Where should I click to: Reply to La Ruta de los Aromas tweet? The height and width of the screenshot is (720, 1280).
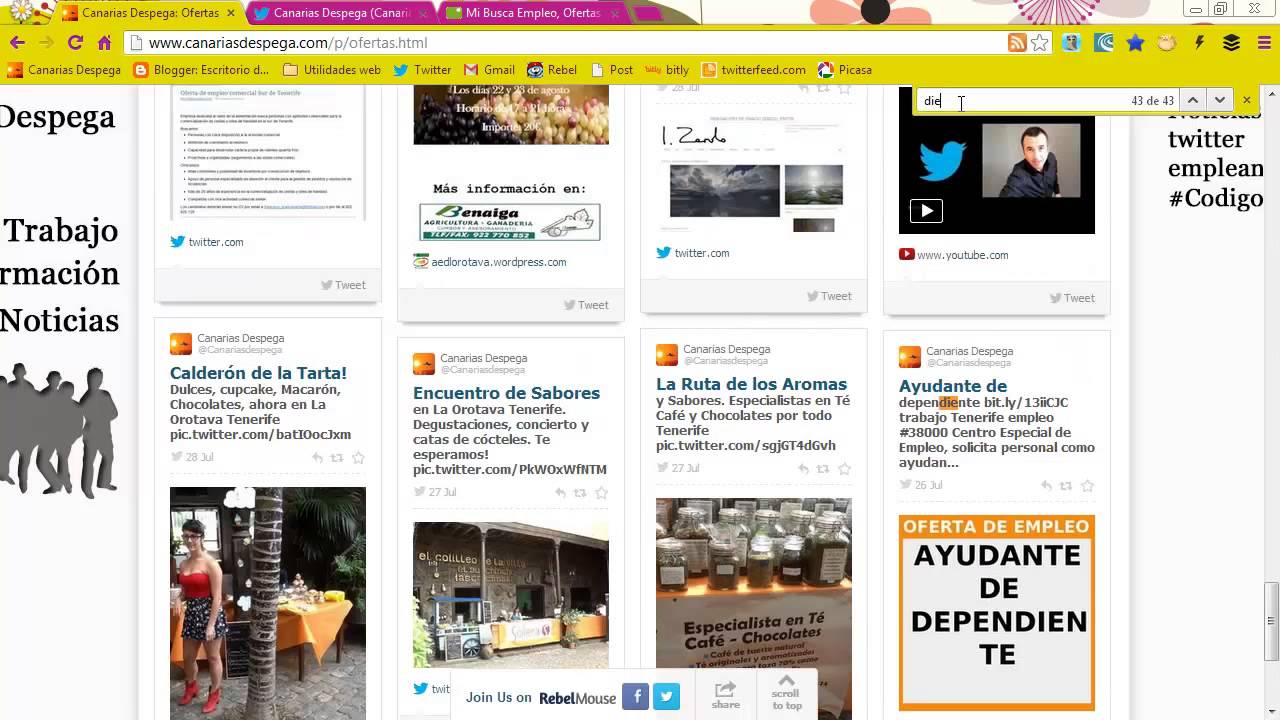coord(803,469)
